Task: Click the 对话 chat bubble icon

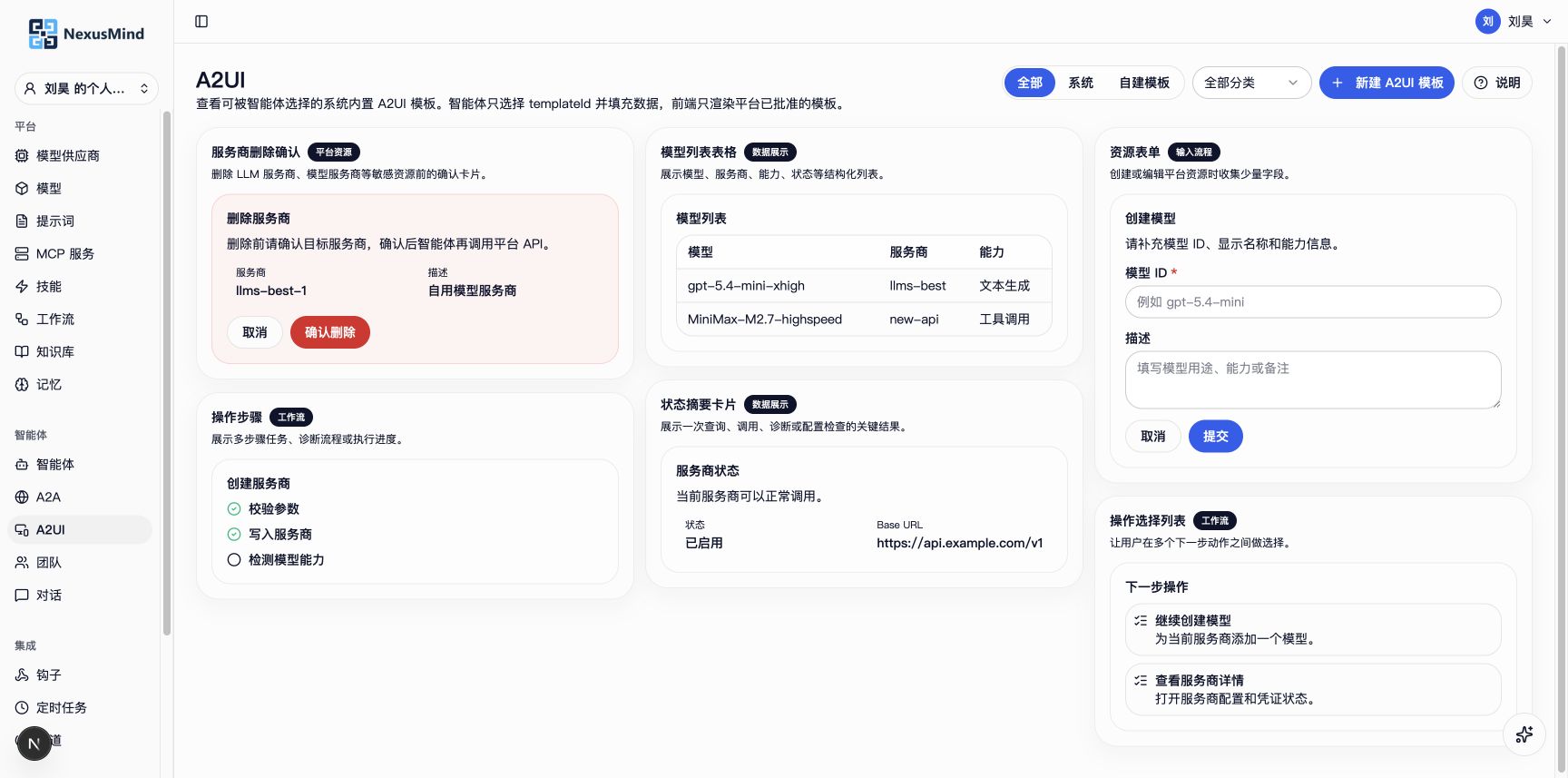Action: (x=22, y=595)
